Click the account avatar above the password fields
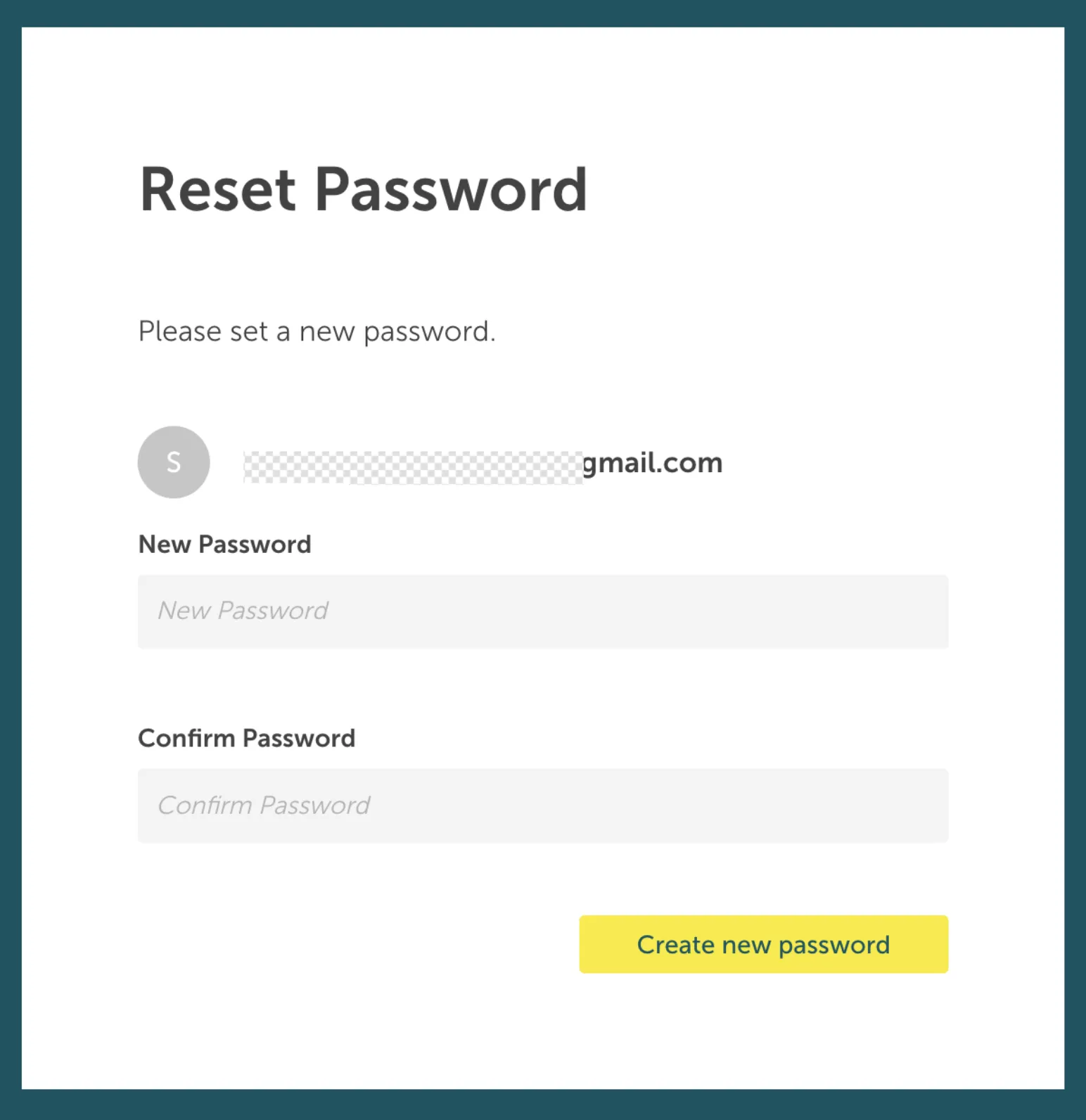1086x1120 pixels. click(x=173, y=462)
